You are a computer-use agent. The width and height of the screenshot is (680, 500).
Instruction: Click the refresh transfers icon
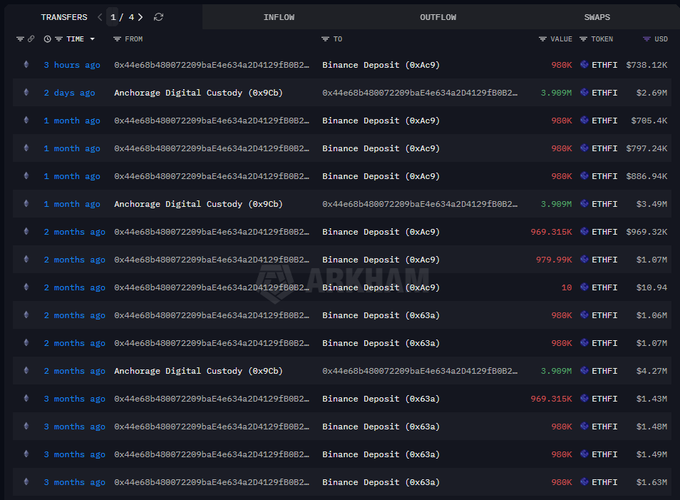[159, 17]
